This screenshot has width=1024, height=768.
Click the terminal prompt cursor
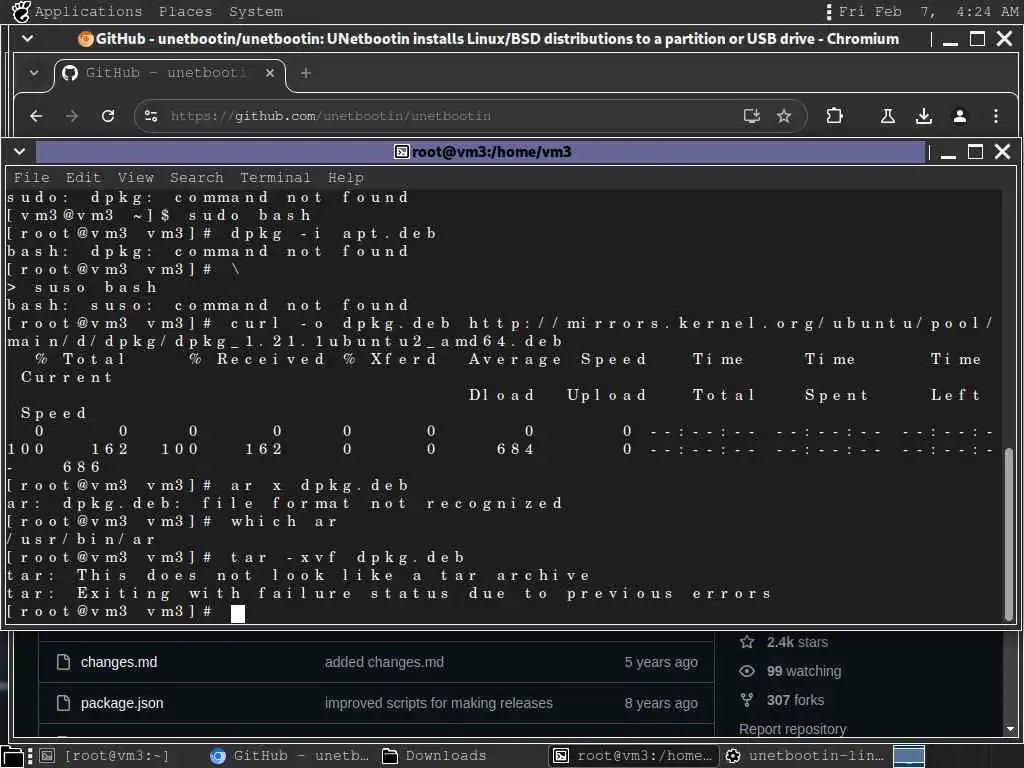click(238, 613)
